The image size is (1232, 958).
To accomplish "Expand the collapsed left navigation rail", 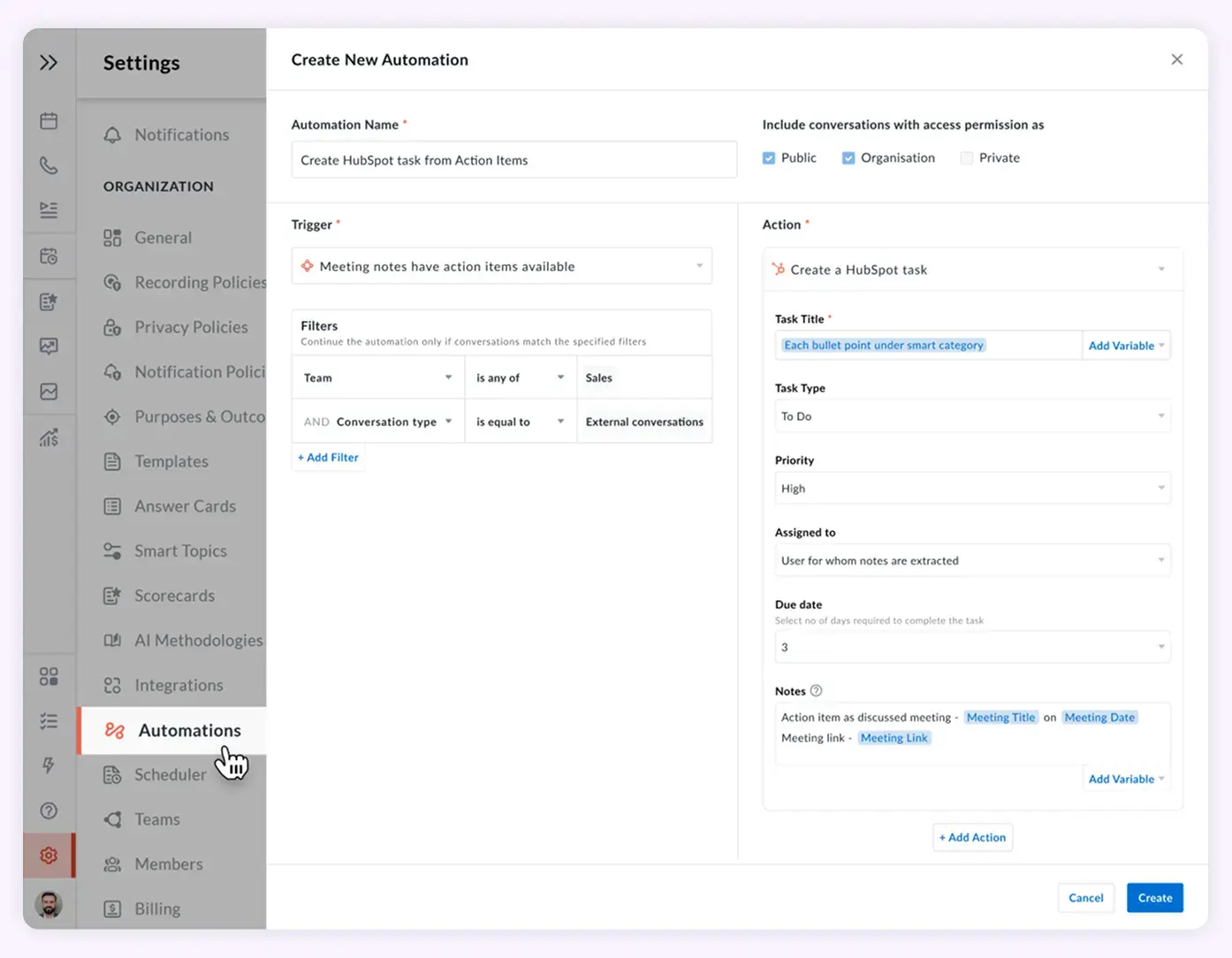I will click(x=49, y=63).
